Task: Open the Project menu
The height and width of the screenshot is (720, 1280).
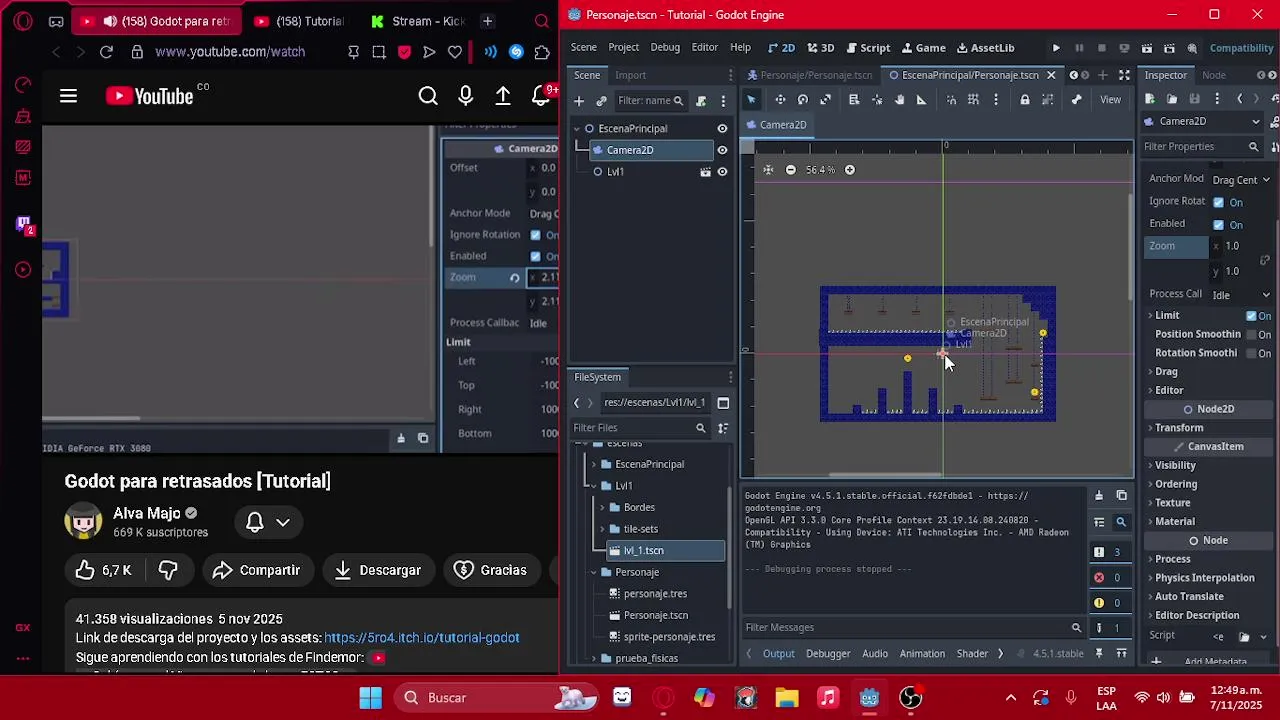Action: click(623, 48)
